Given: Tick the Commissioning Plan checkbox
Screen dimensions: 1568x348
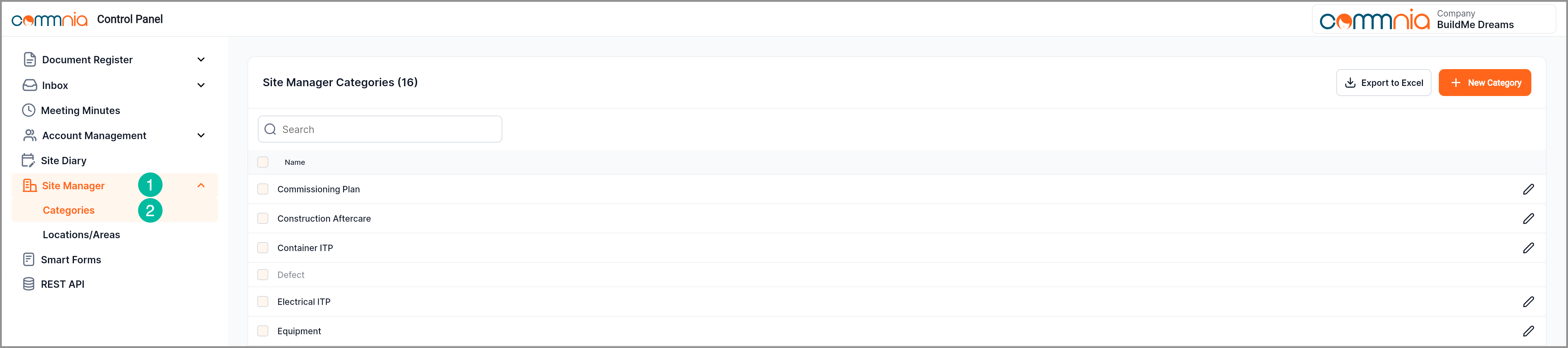Looking at the screenshot, I should (263, 189).
